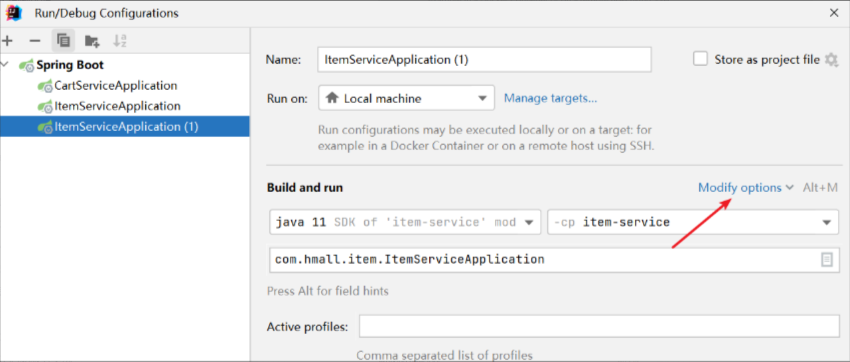Open the Run on Local machine dropdown
The width and height of the screenshot is (850, 362).
407,99
